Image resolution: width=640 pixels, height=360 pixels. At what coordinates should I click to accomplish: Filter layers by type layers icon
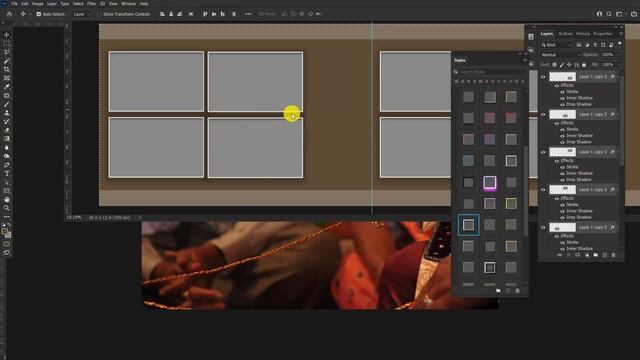pyautogui.click(x=595, y=45)
